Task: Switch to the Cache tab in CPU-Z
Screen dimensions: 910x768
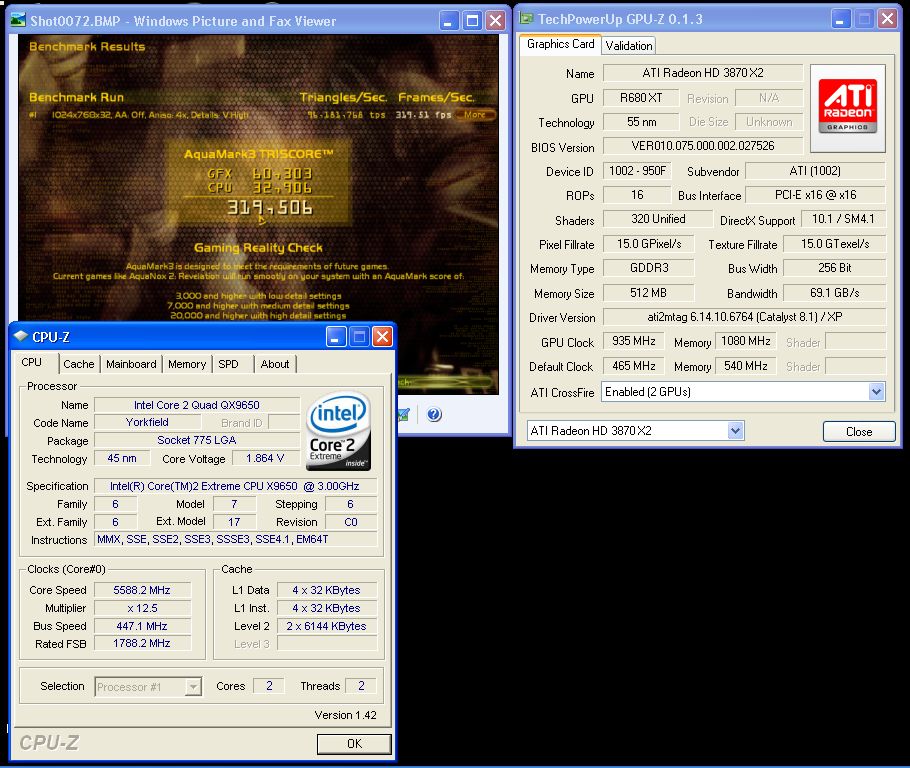Action: tap(79, 364)
